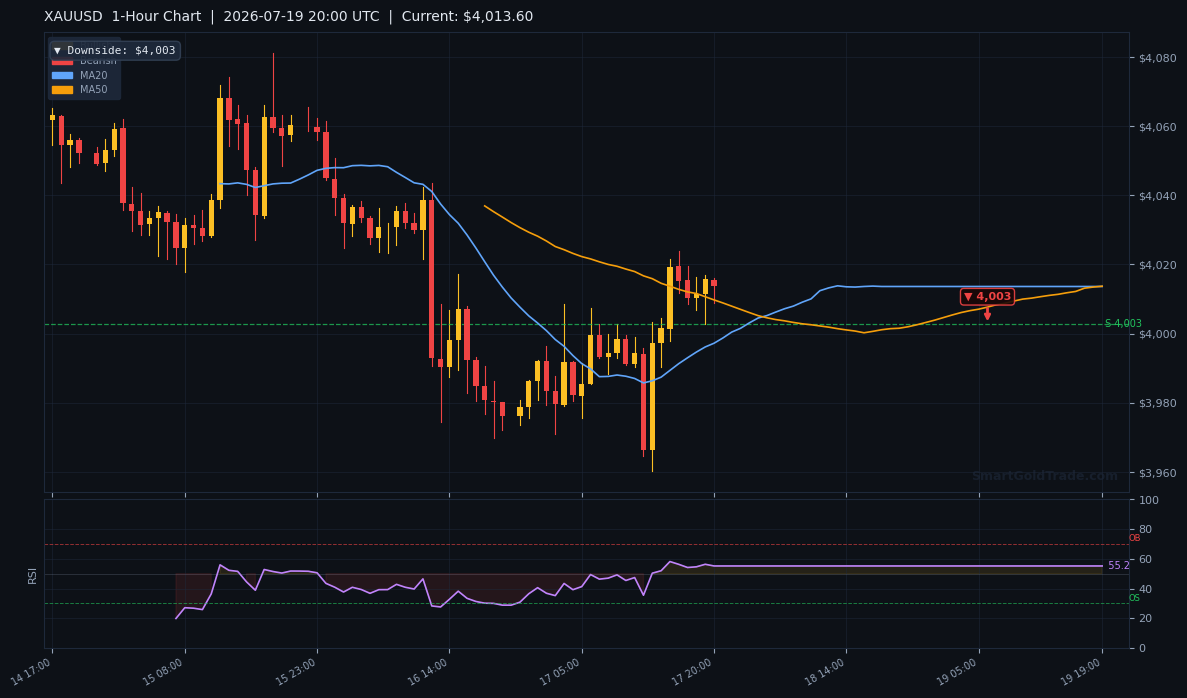Screen dimensions: 1187x698
Task: Click the 15 23:00 time axis label
Action: coord(296,672)
